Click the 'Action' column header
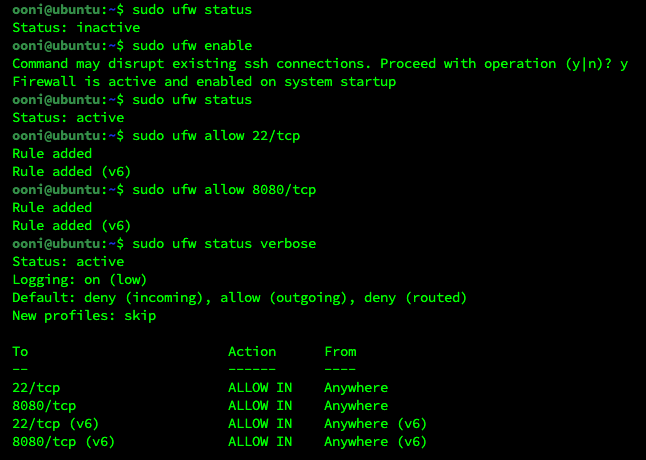This screenshot has height=460, width=646. tap(252, 352)
